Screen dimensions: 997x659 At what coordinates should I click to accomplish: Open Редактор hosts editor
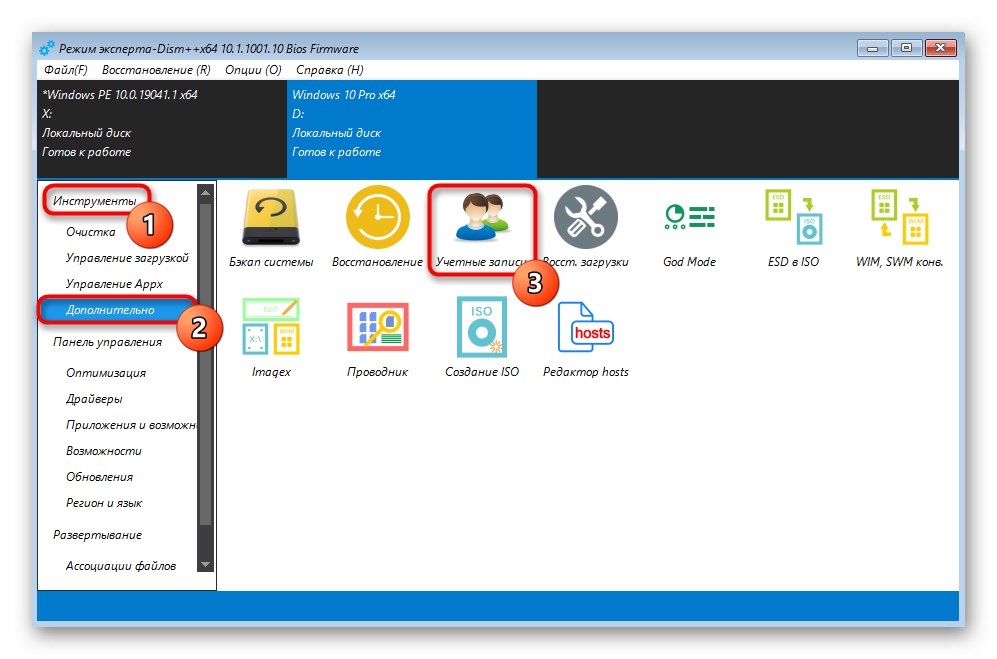pyautogui.click(x=586, y=339)
